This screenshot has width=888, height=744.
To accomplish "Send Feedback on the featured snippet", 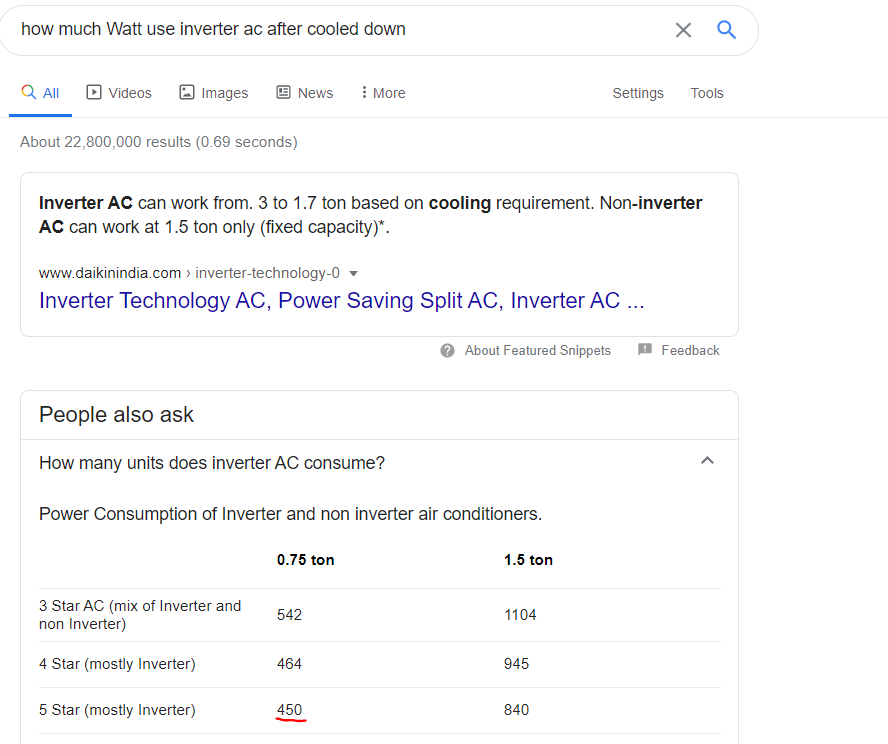I will point(690,350).
